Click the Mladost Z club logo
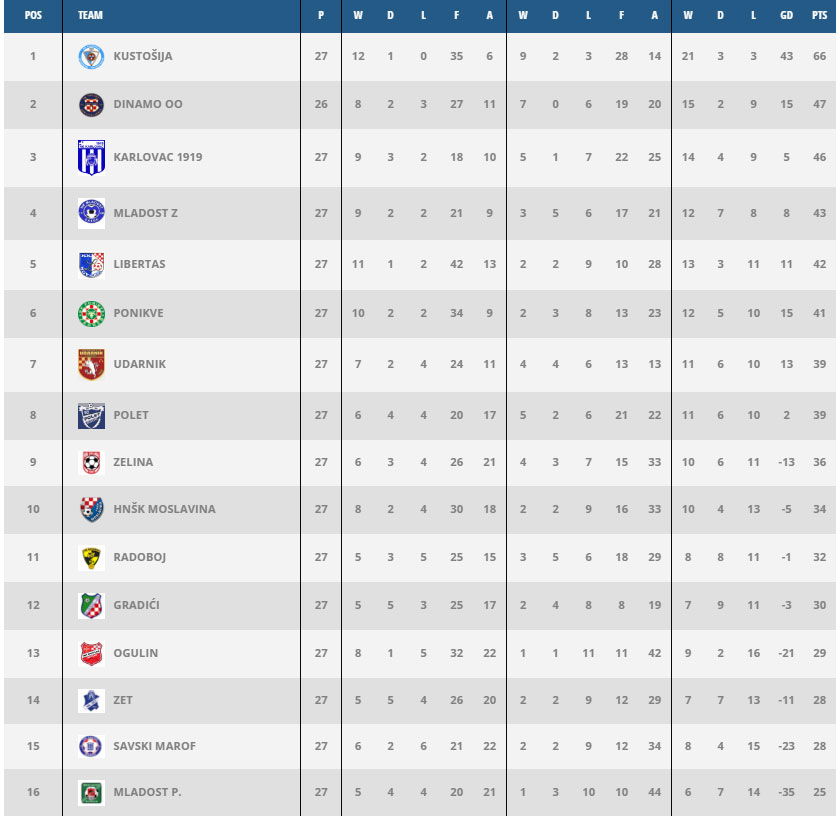The width and height of the screenshot is (840, 816). tap(91, 212)
